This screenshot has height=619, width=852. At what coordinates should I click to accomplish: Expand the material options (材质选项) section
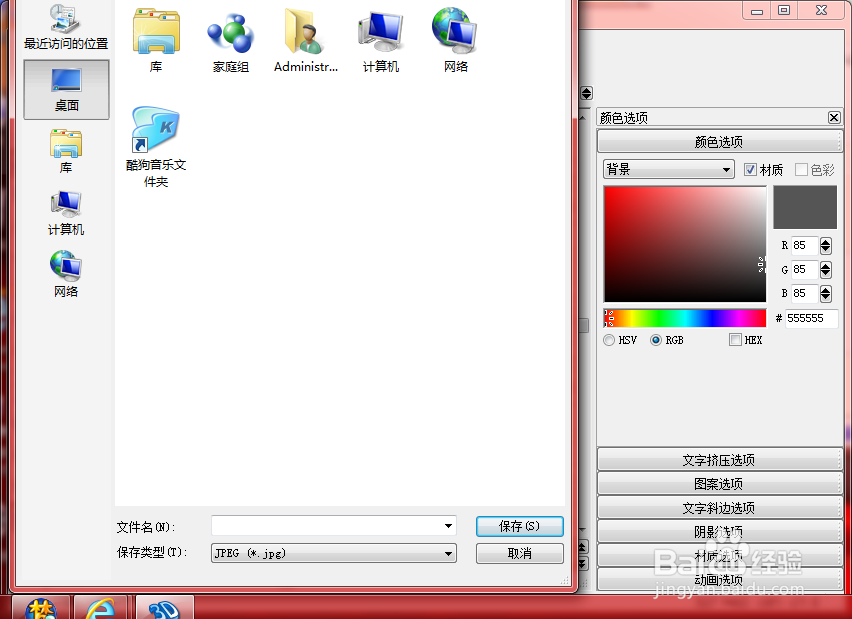click(x=719, y=555)
